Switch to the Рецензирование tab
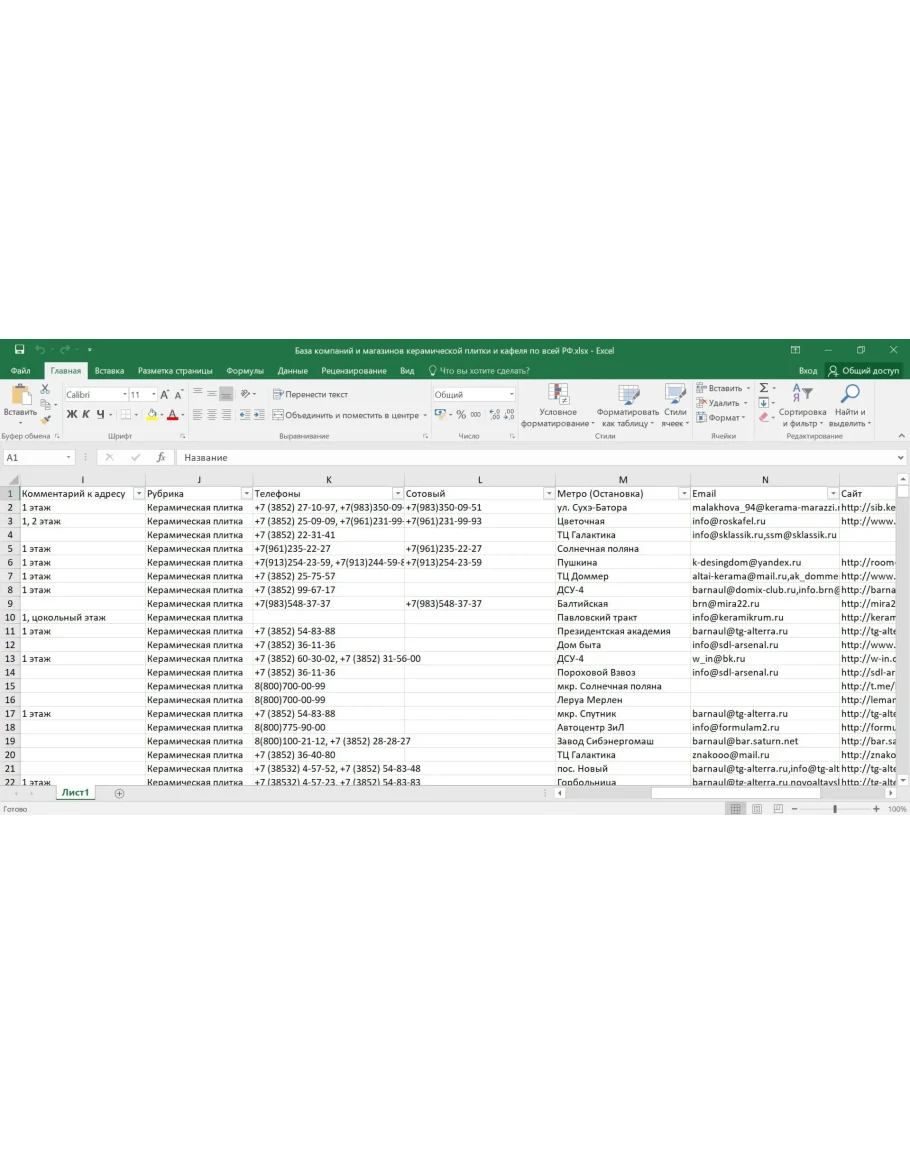Screen dimensions: 910x1155 [x=354, y=371]
